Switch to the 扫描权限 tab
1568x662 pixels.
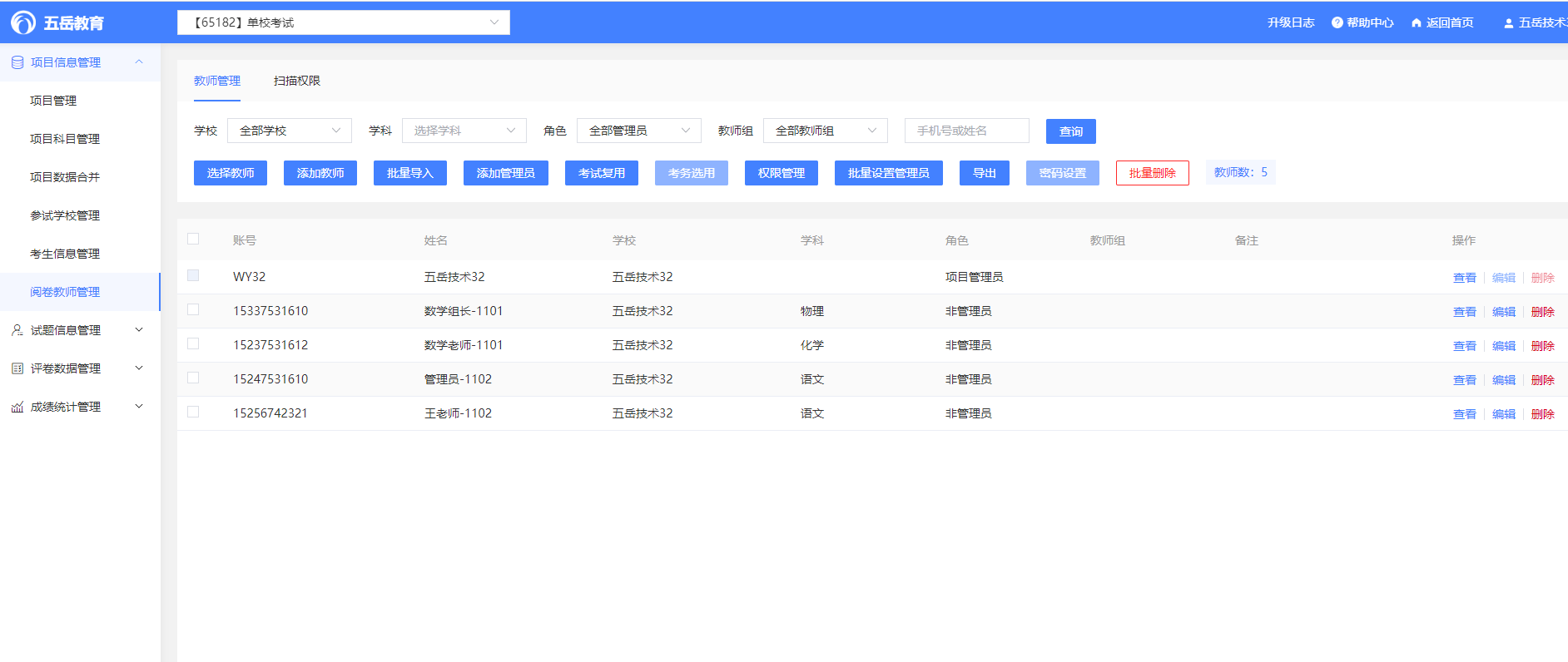[296, 81]
